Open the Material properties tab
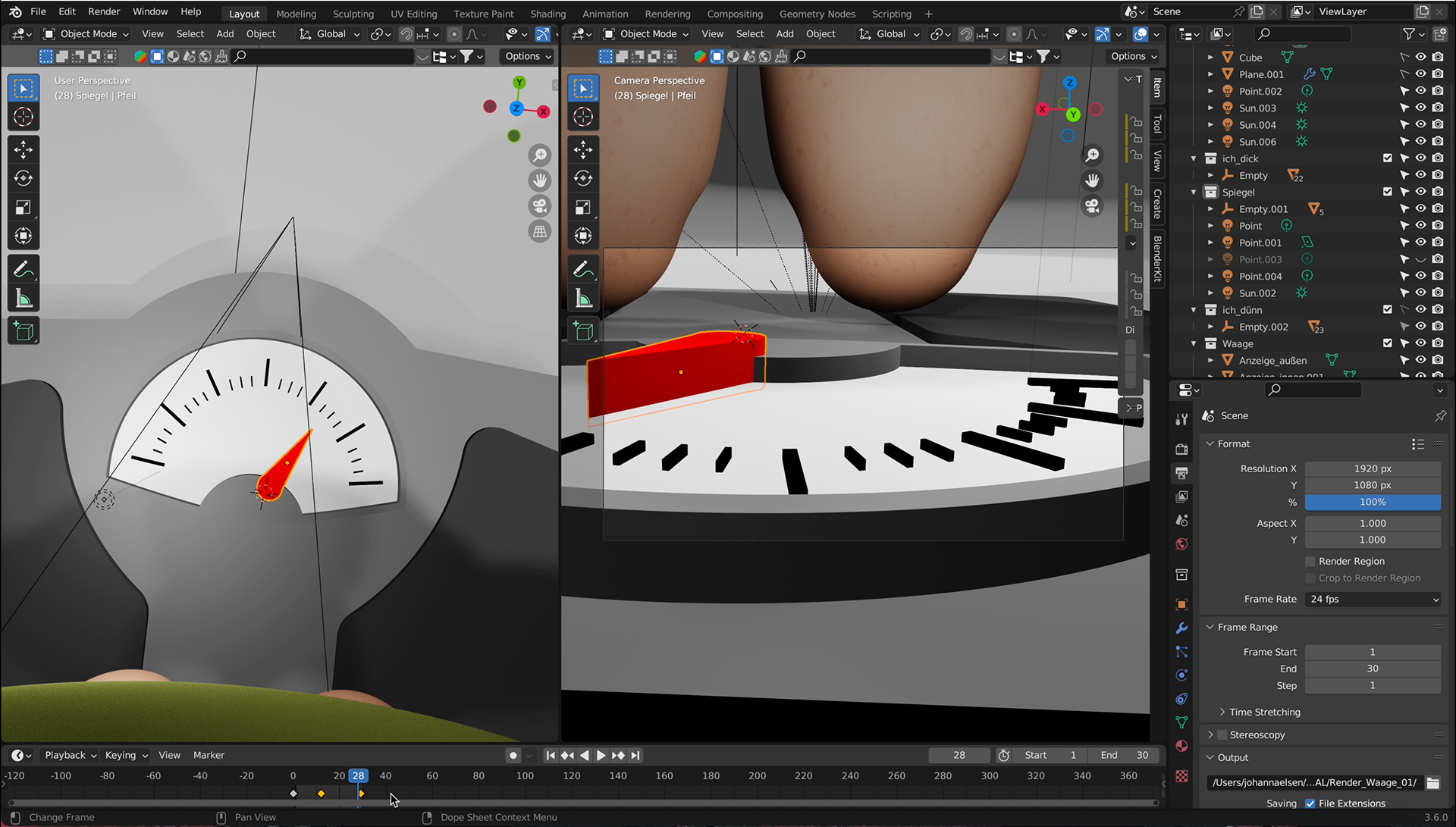 click(1181, 746)
